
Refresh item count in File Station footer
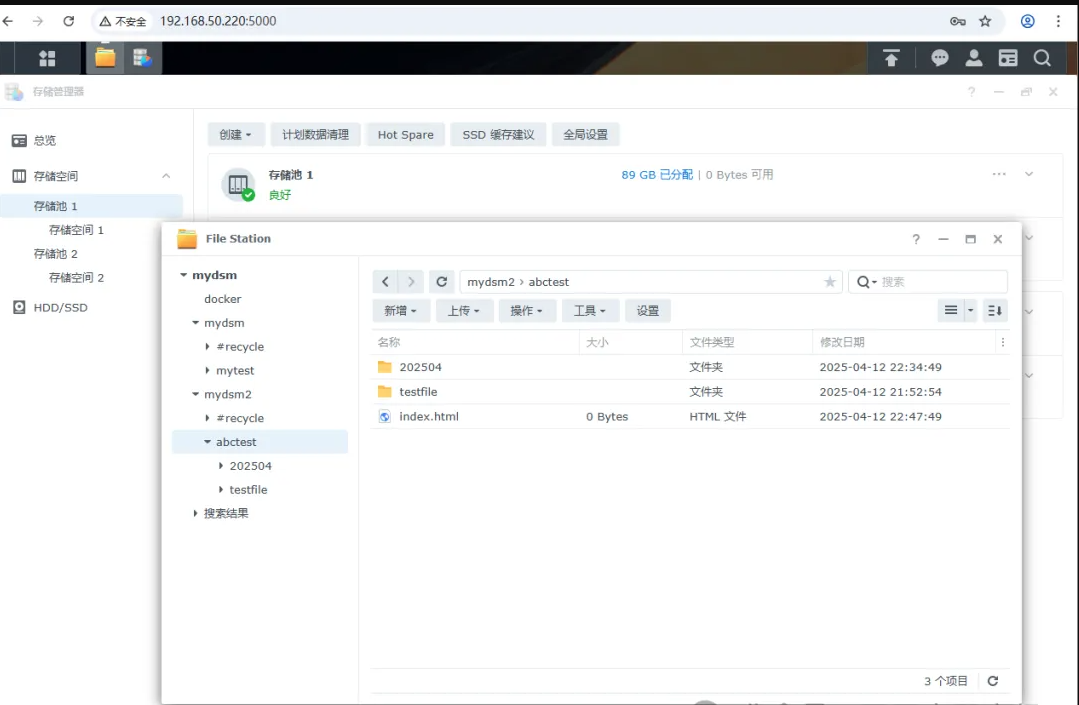992,681
